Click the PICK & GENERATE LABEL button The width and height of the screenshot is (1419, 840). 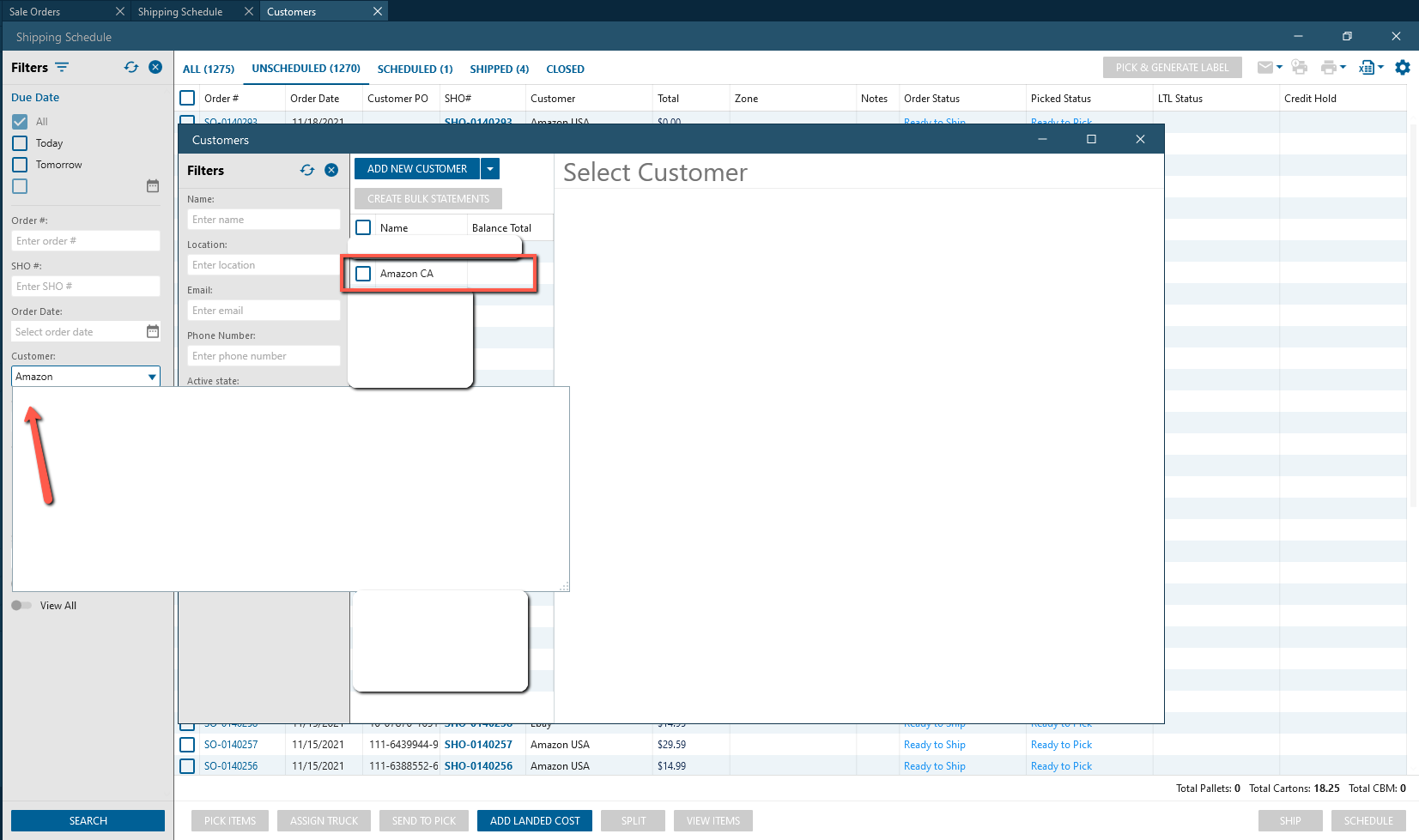tap(1172, 68)
